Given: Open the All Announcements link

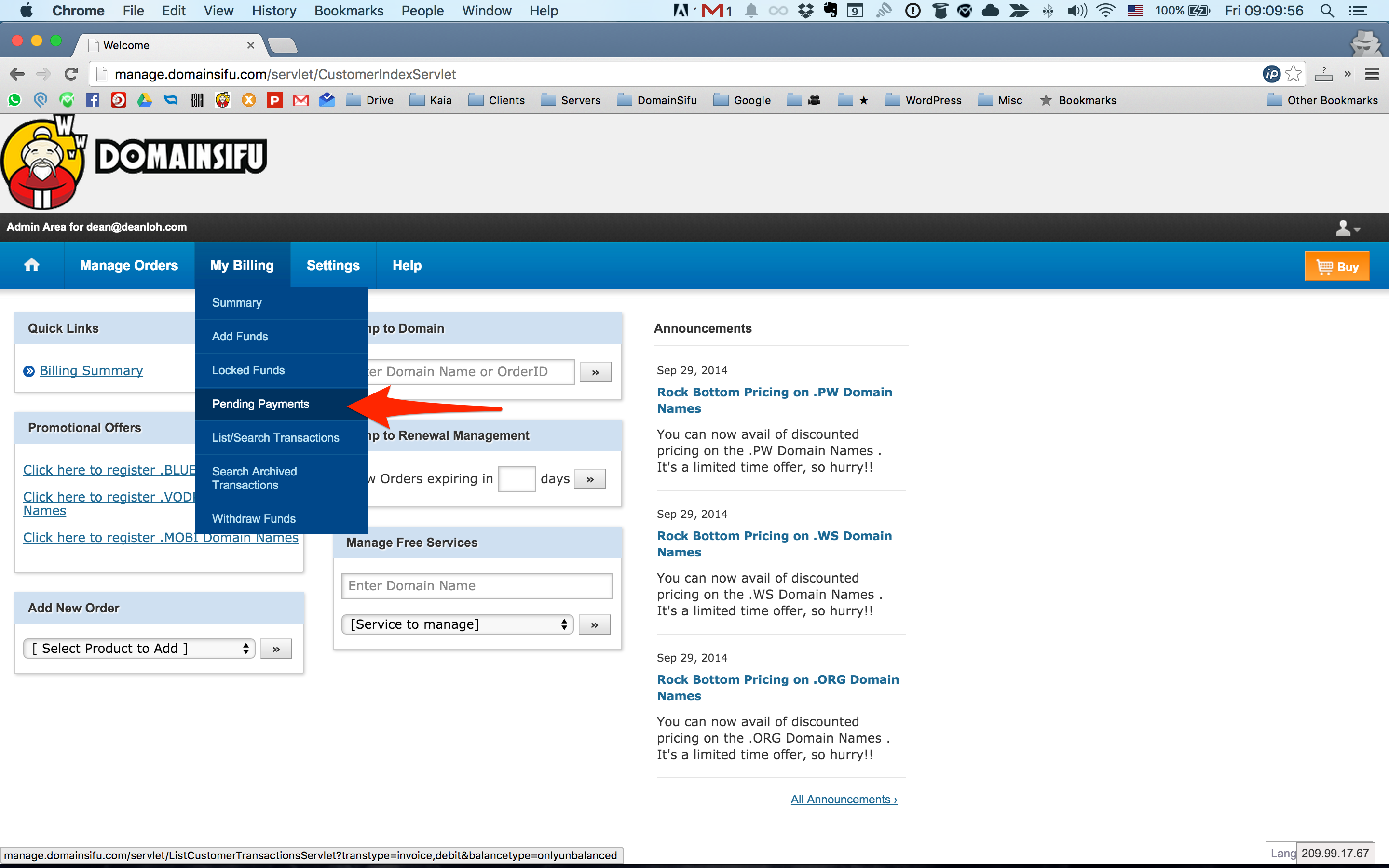Looking at the screenshot, I should pyautogui.click(x=843, y=799).
